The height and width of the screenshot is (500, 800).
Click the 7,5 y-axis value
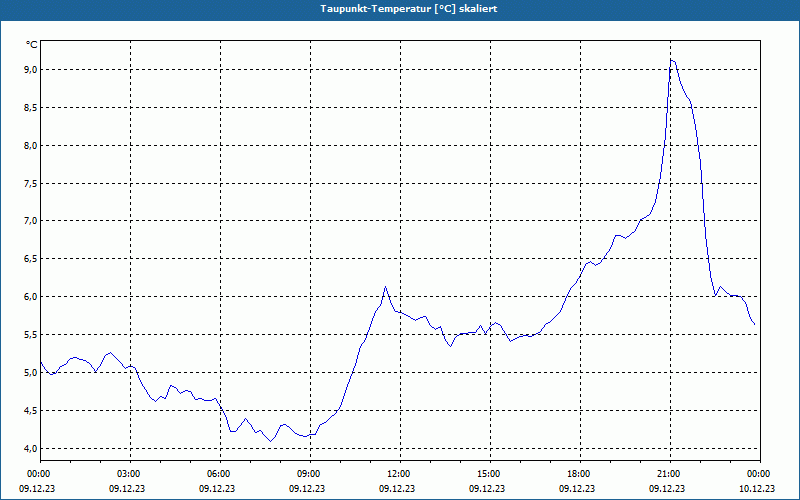tap(31, 183)
